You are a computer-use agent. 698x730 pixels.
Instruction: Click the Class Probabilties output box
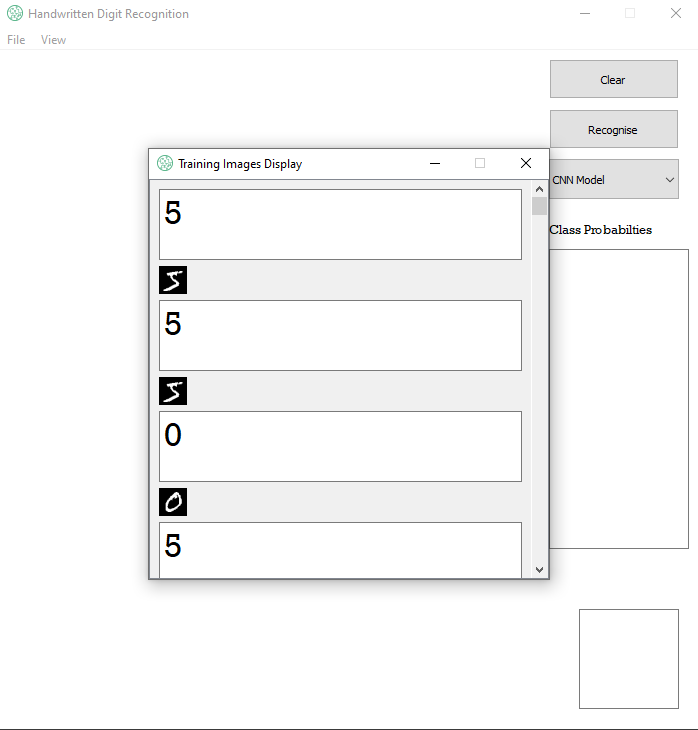[619, 399]
